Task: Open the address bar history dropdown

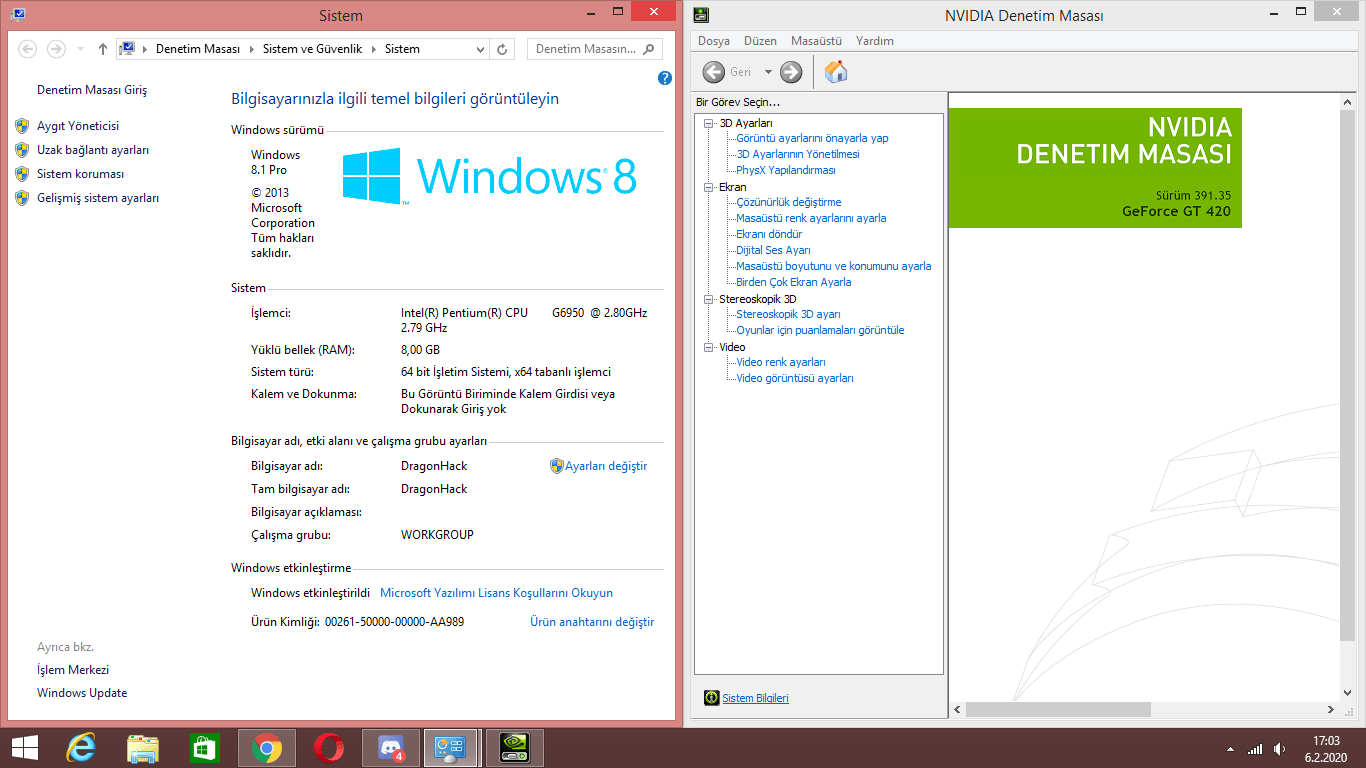Action: [x=481, y=49]
